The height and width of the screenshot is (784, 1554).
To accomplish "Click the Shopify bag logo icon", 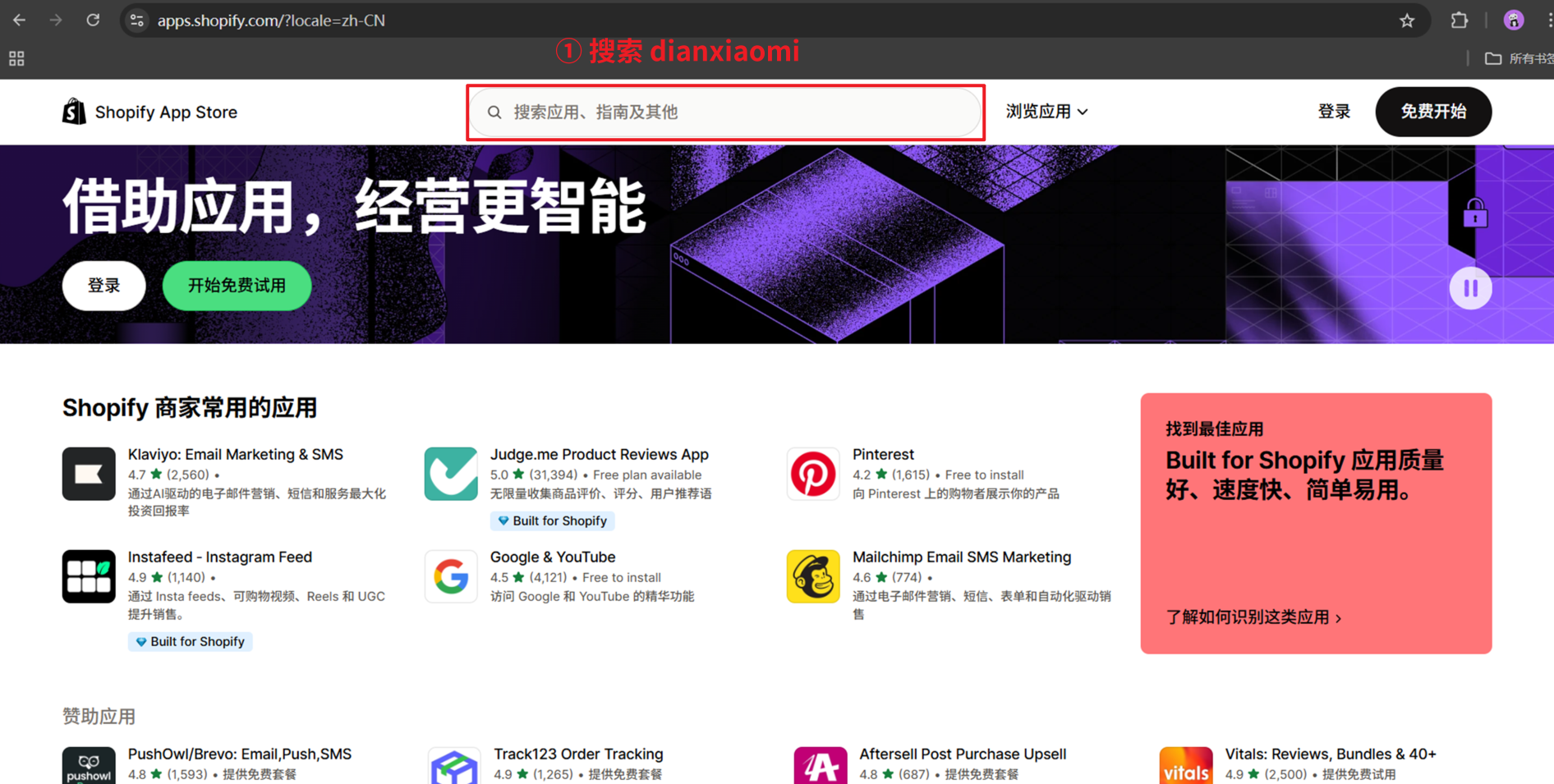I will click(74, 112).
